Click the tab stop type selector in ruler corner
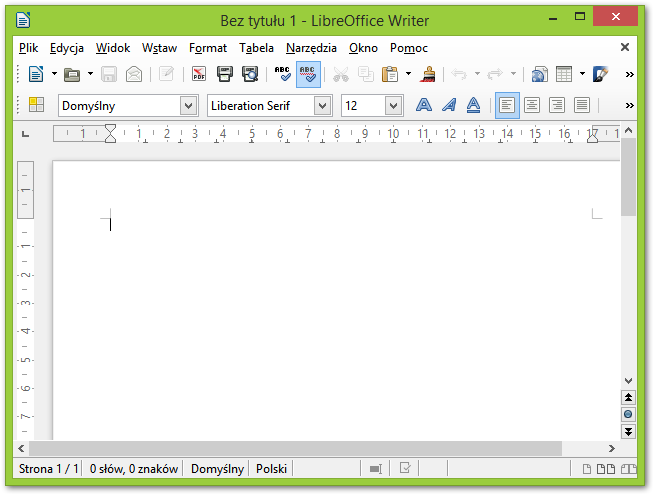Viewport: 654px width, 495px height. pyautogui.click(x=26, y=134)
